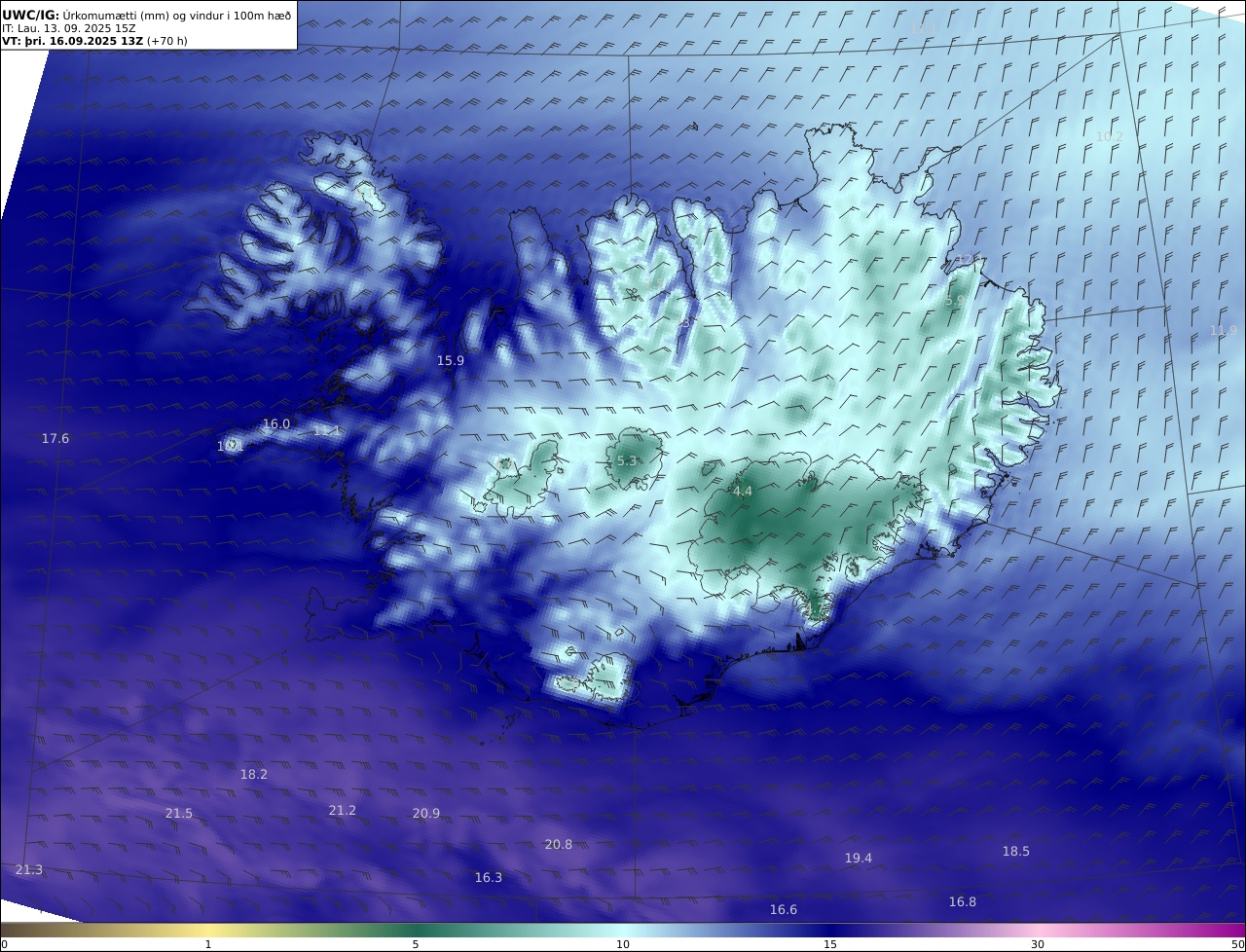
Task: Click the 5.9 value label
Action: click(x=955, y=301)
